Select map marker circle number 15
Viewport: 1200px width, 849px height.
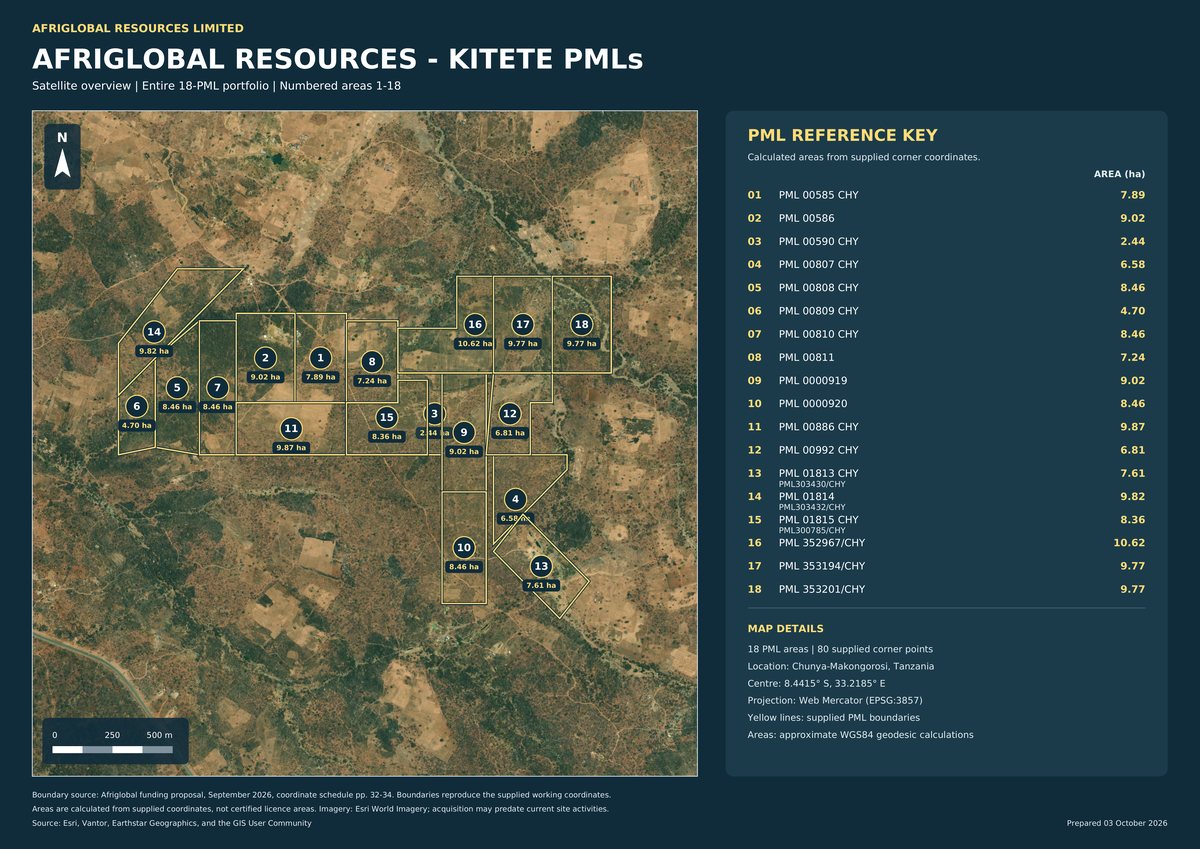(387, 417)
